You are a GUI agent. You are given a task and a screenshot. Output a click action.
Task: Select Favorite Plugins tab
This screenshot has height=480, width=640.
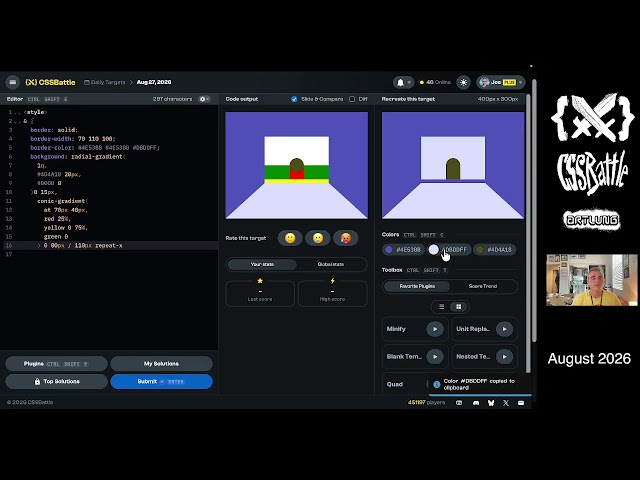tap(417, 287)
